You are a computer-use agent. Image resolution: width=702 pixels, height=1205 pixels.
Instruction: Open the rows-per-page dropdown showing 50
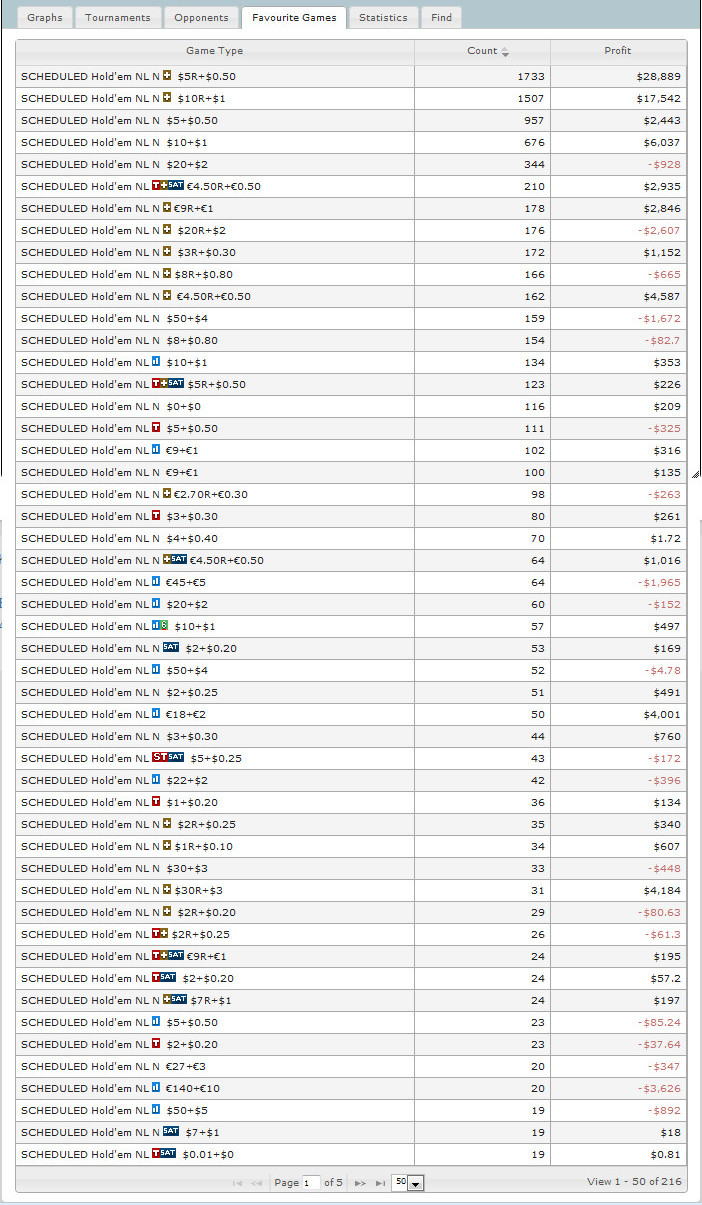408,1183
